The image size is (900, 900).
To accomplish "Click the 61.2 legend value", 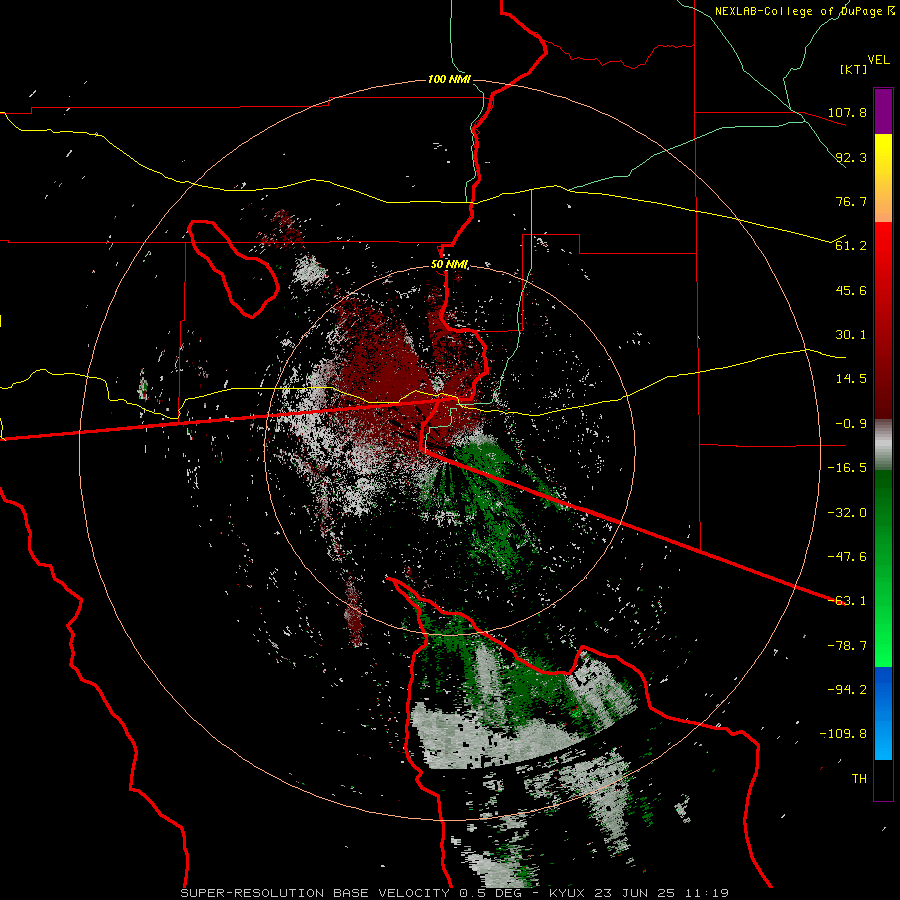I will [x=851, y=246].
